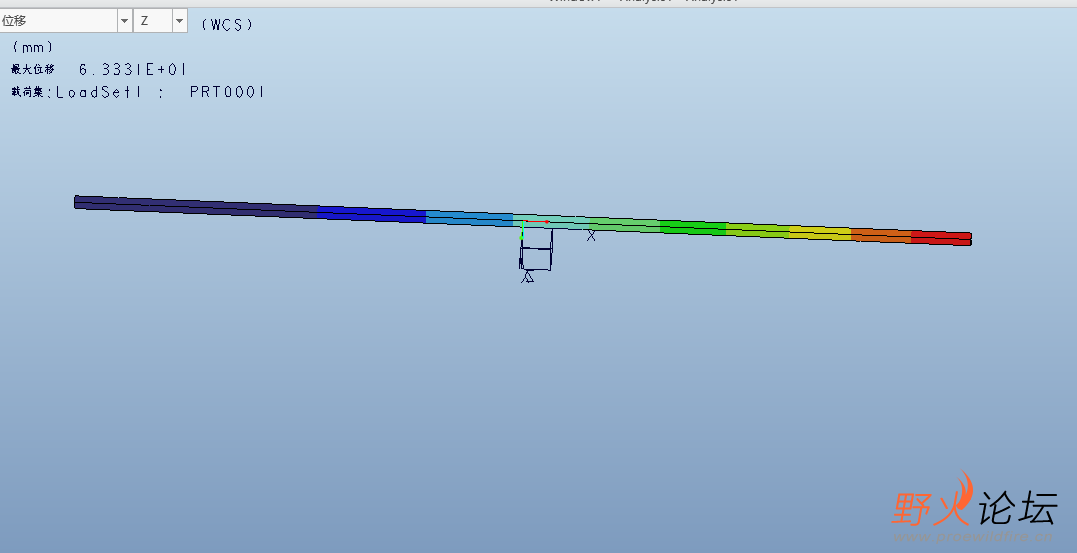Click the 最大位移 label

[32, 69]
